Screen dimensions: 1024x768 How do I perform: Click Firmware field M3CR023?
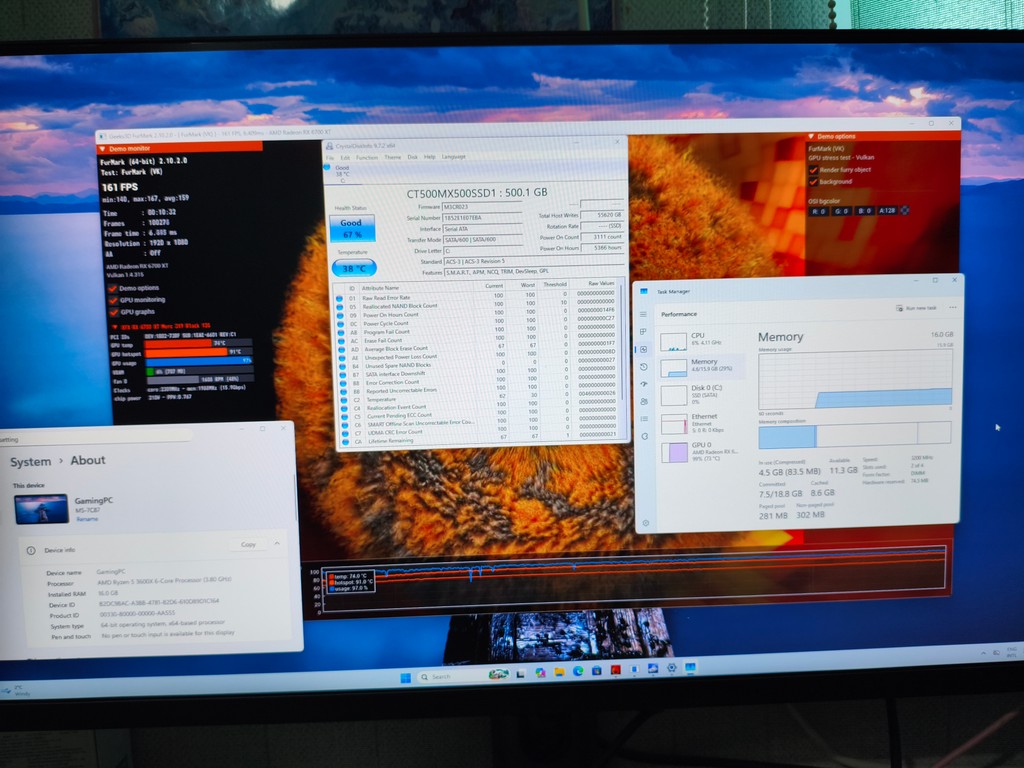pos(482,207)
